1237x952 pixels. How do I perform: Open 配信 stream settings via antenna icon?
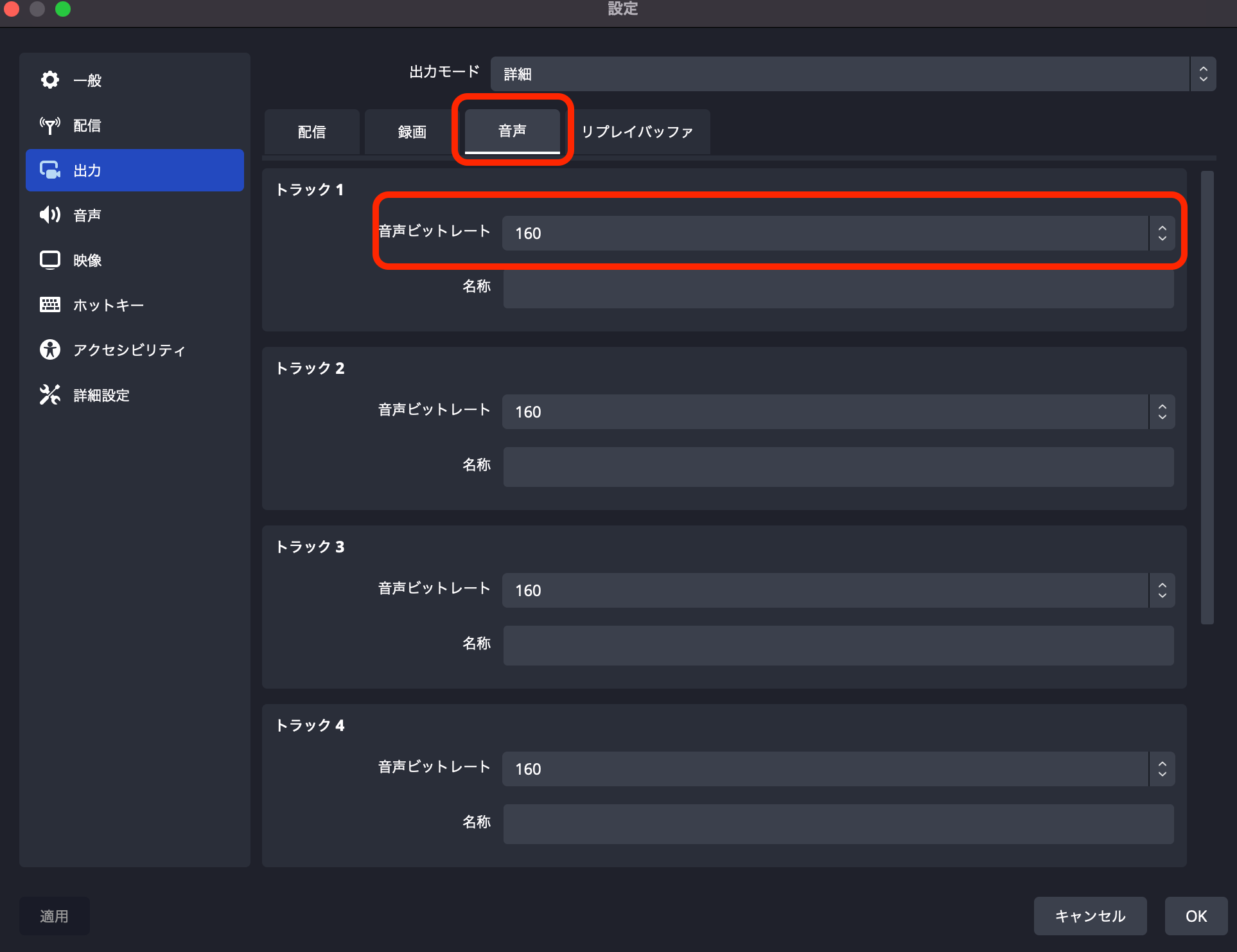[x=50, y=125]
